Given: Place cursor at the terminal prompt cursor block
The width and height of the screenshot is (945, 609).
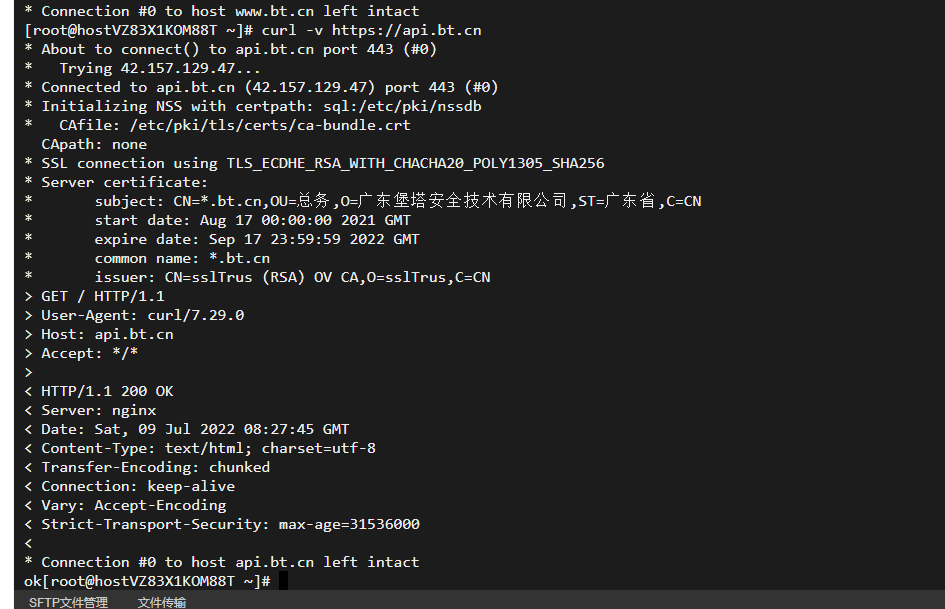Looking at the screenshot, I should click(283, 581).
